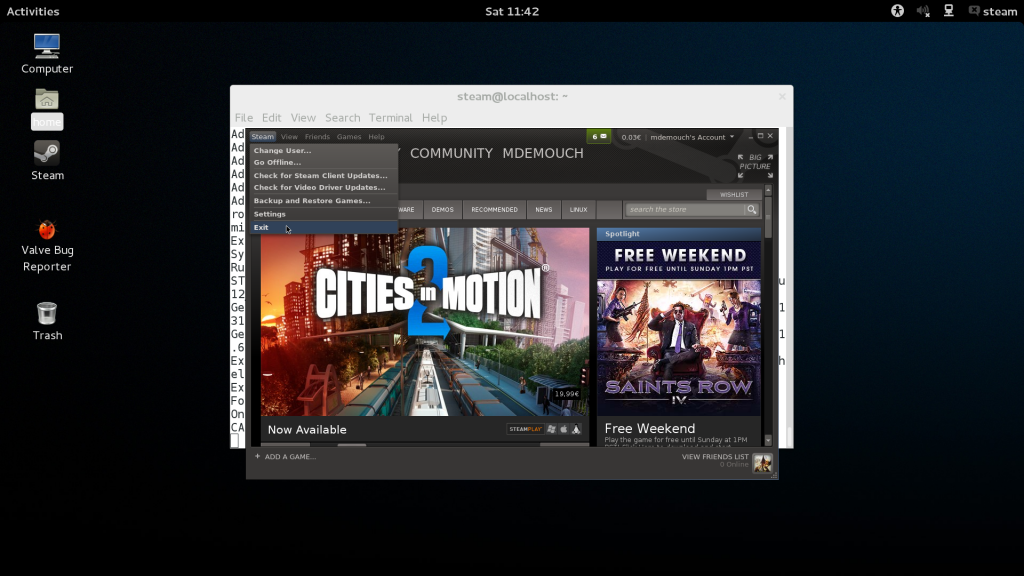Open the terminal's View menu
1024x576 pixels.
[303, 118]
